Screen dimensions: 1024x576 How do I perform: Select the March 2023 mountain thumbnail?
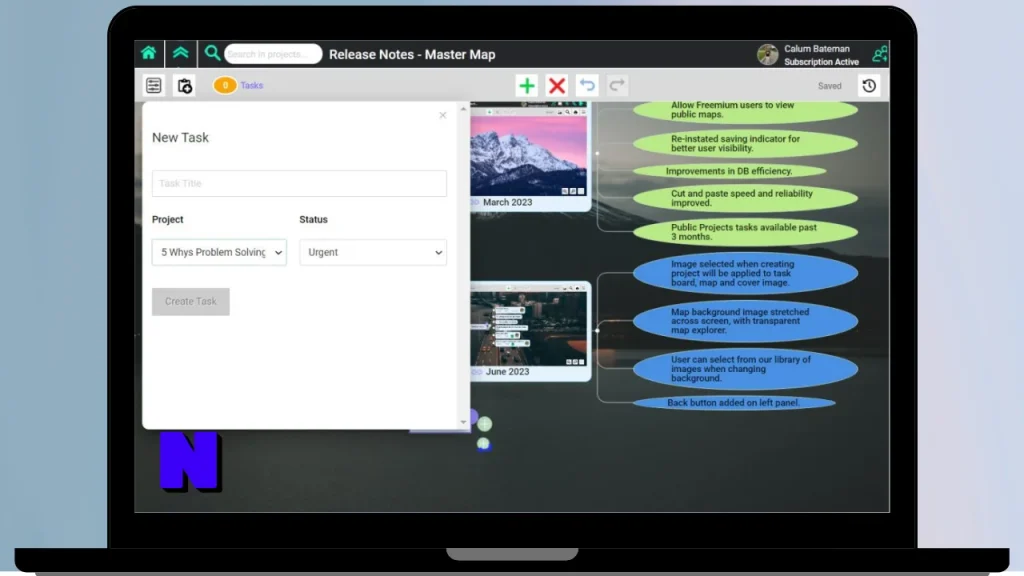[x=528, y=155]
